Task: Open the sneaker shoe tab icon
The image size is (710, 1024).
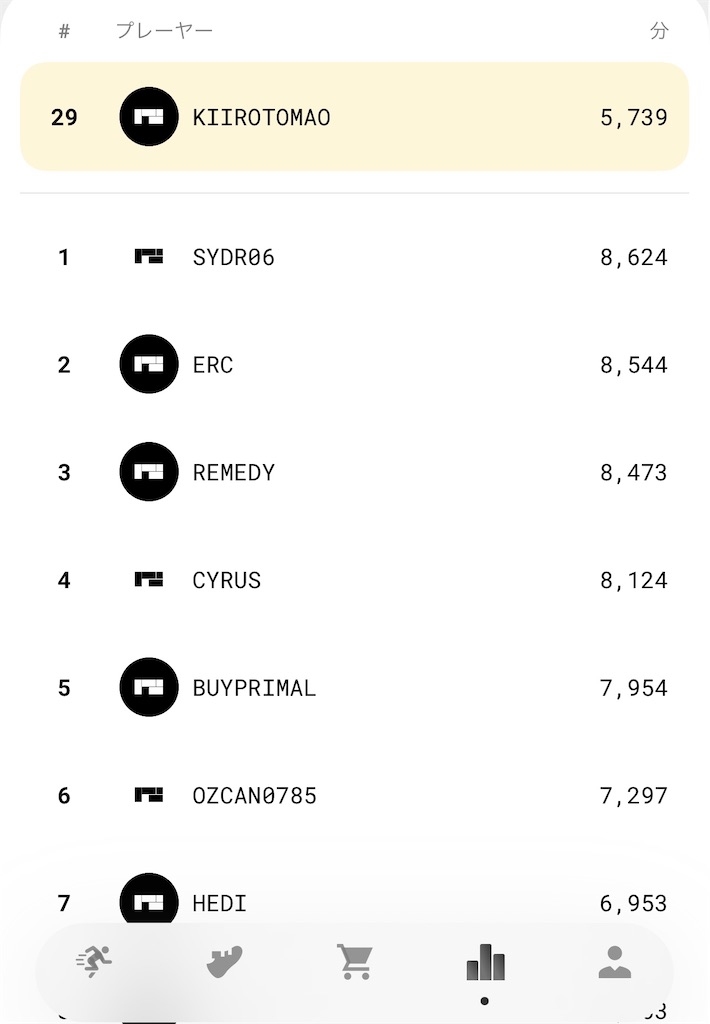Action: click(x=224, y=961)
